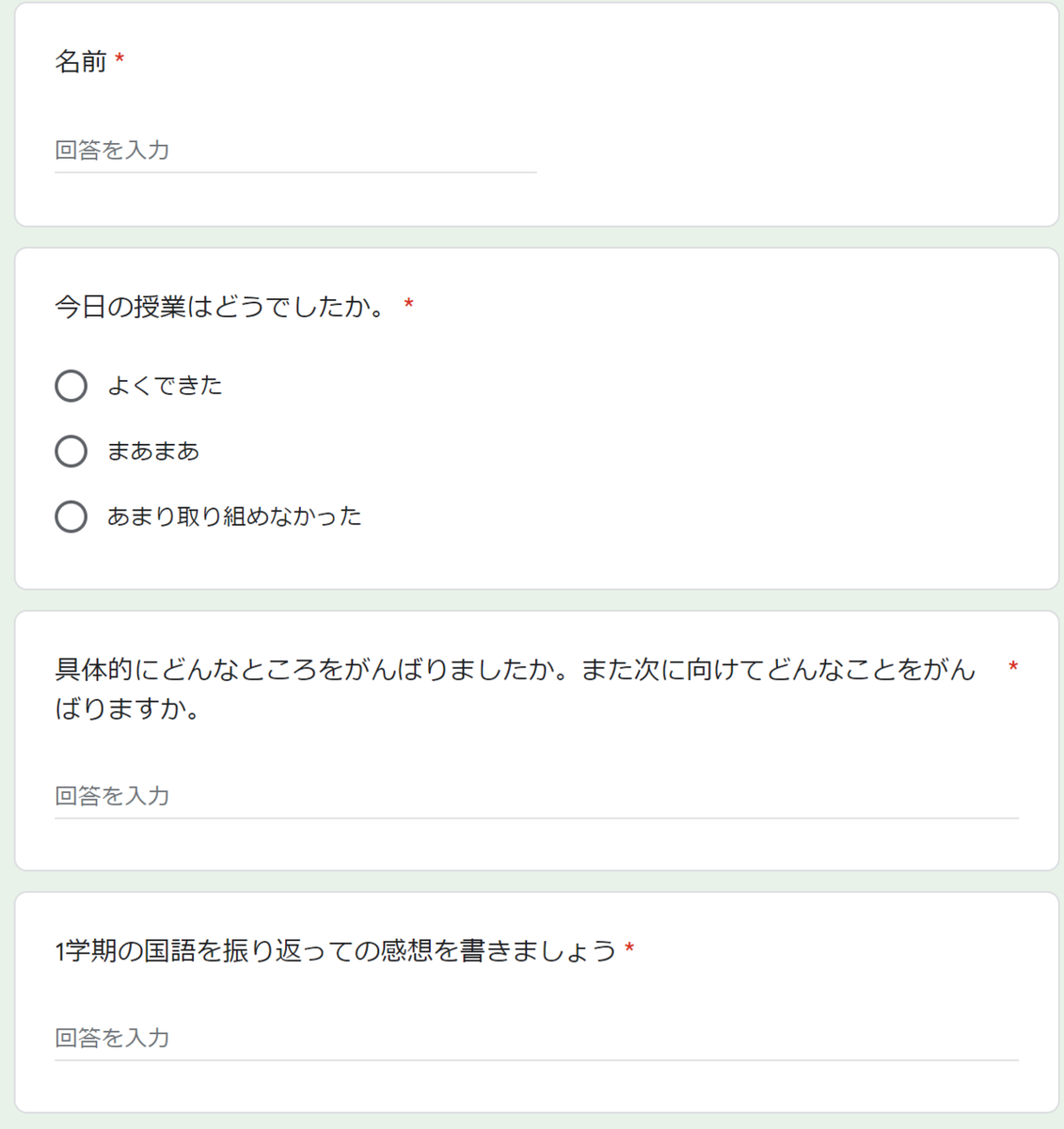Screen dimensions: 1064x1129
Task: Click the よくできた option label text
Action: click(x=165, y=386)
